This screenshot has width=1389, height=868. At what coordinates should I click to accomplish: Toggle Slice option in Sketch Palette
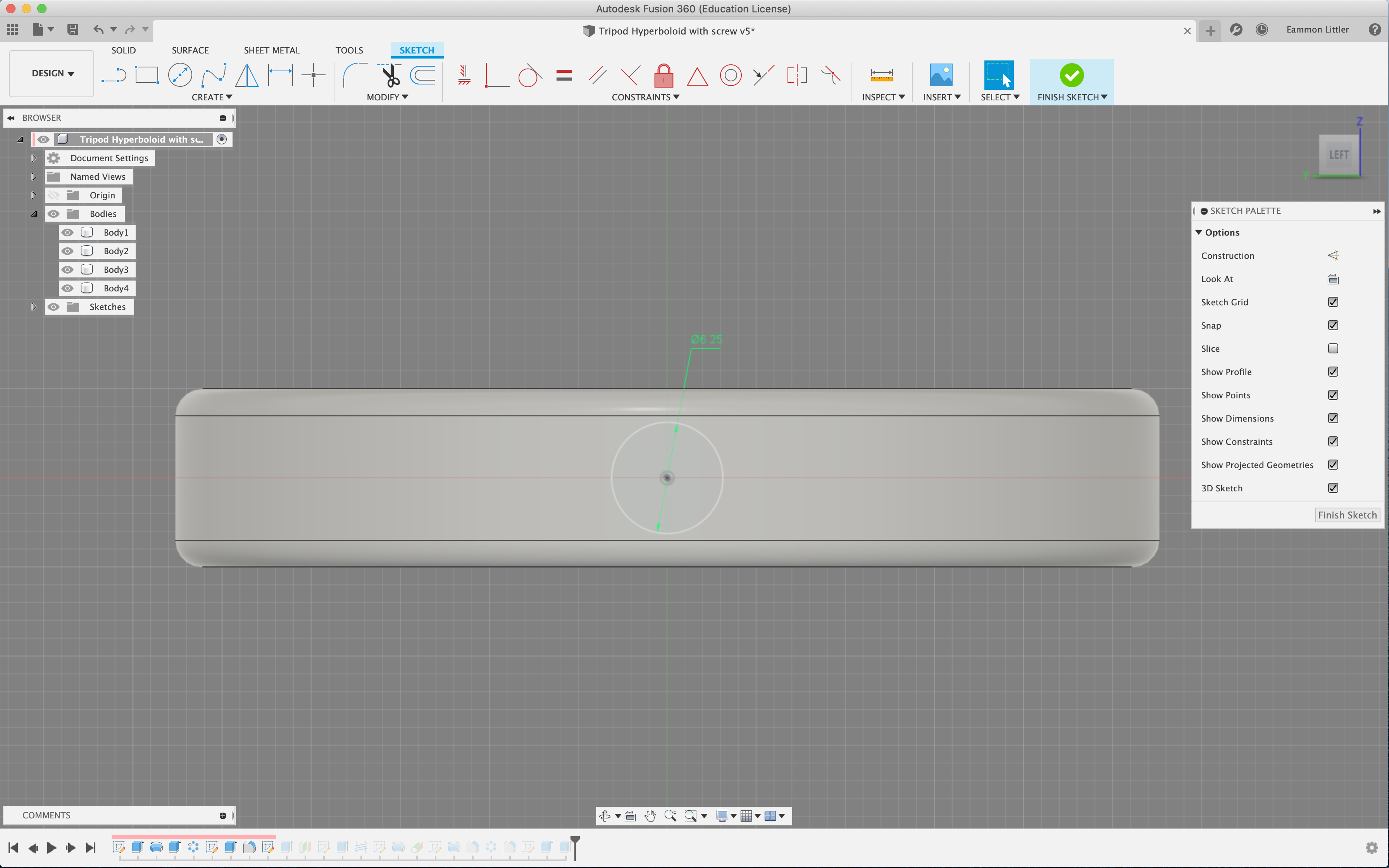coord(1333,348)
